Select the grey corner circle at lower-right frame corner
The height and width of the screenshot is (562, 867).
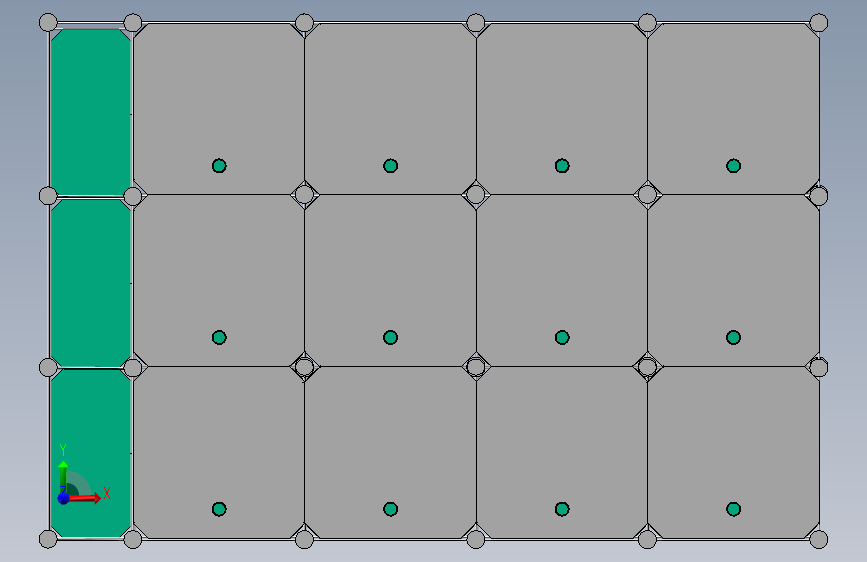818,539
